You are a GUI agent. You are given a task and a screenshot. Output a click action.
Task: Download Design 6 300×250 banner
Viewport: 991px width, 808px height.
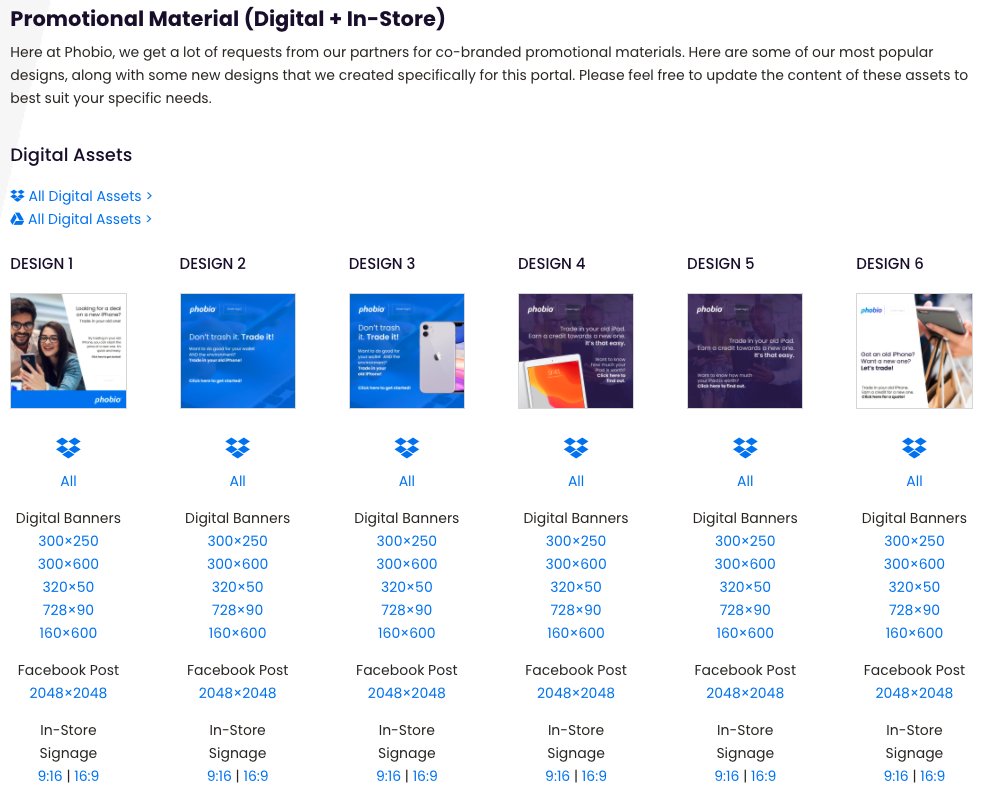pos(914,541)
